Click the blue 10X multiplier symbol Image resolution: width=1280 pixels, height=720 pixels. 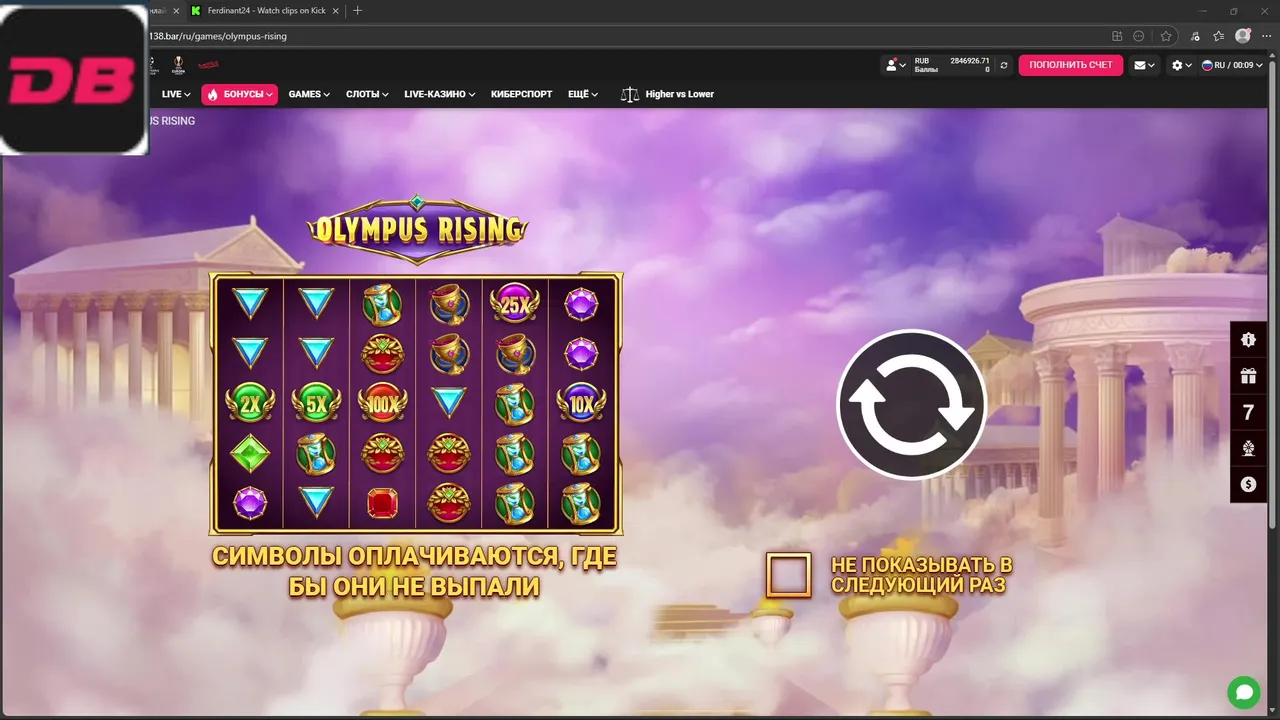coord(581,404)
